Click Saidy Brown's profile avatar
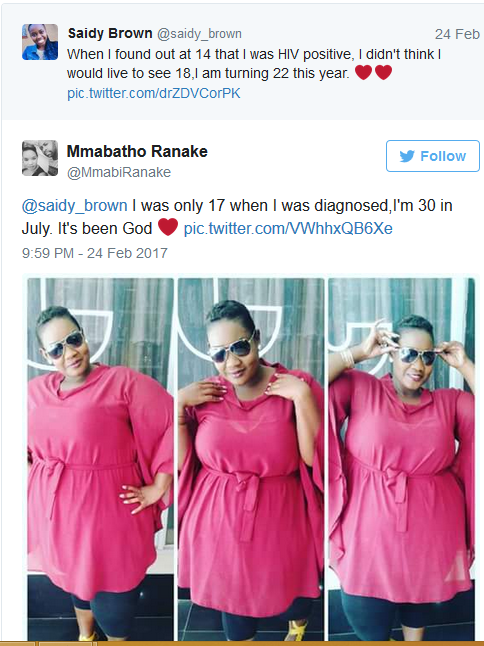Screen dimensions: 484x646 (40, 42)
